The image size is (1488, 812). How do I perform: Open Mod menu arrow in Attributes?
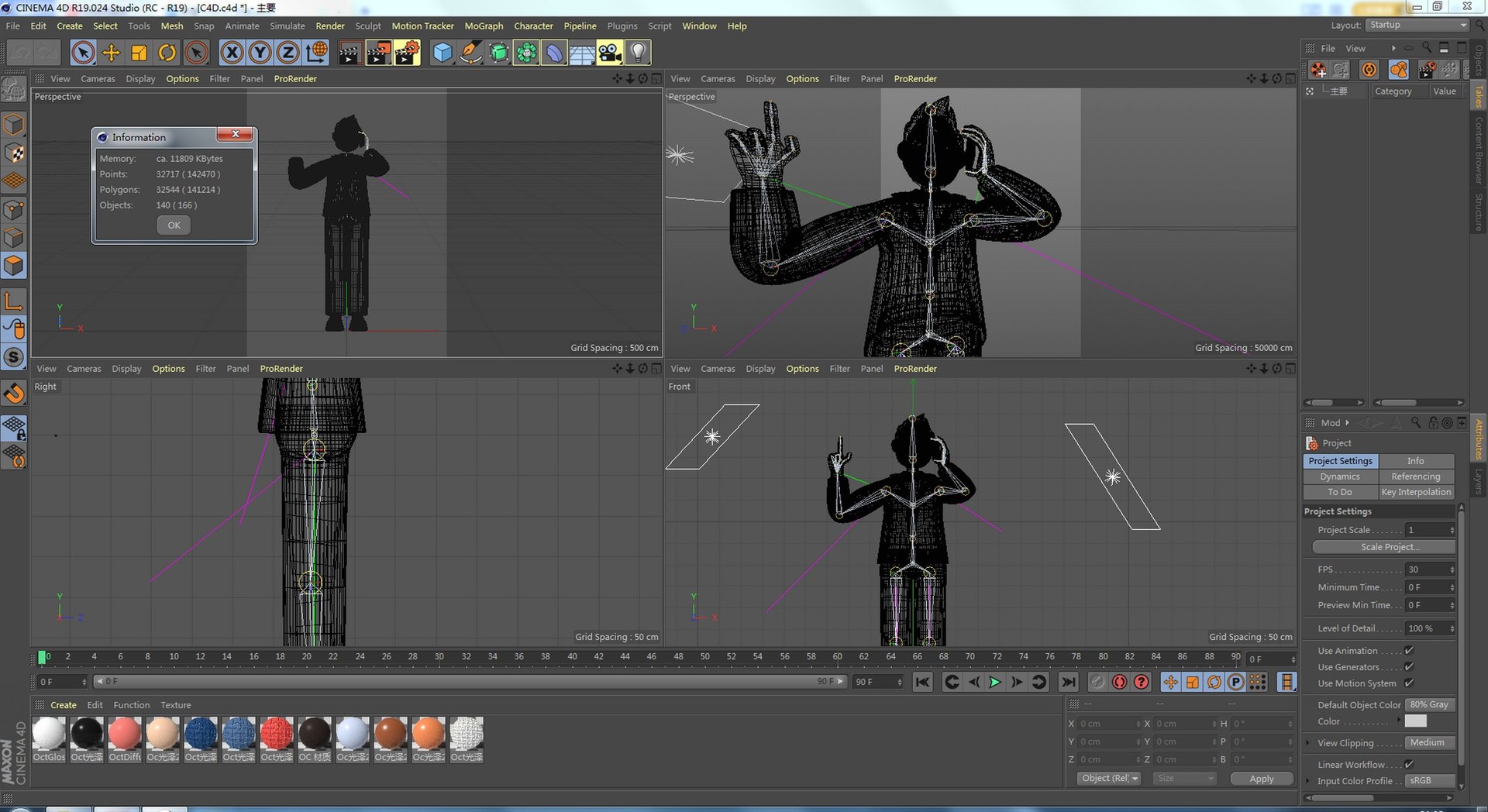click(1348, 423)
